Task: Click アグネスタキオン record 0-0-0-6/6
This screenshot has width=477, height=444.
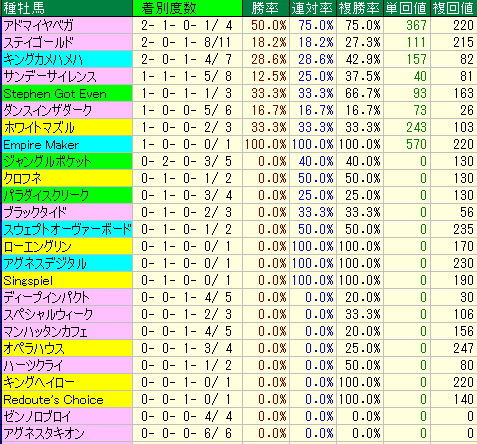Action: [x=186, y=433]
